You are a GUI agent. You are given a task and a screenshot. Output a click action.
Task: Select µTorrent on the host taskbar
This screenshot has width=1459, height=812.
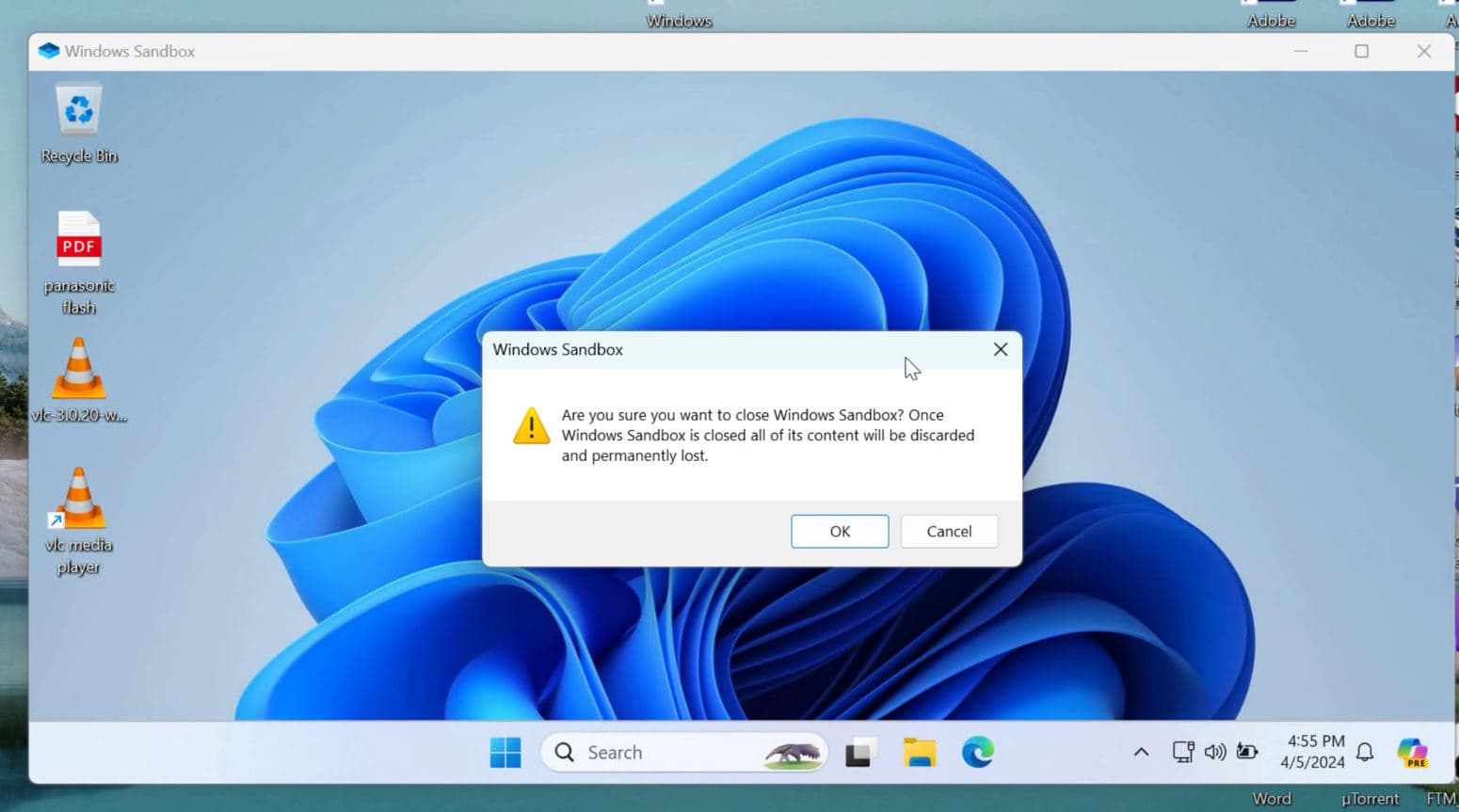click(1370, 798)
